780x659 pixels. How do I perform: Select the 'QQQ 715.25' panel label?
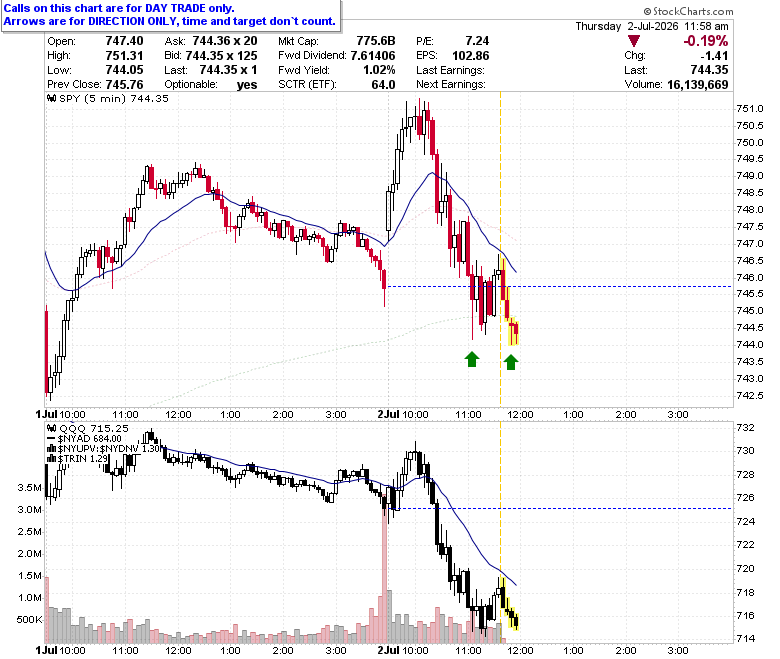(94, 428)
